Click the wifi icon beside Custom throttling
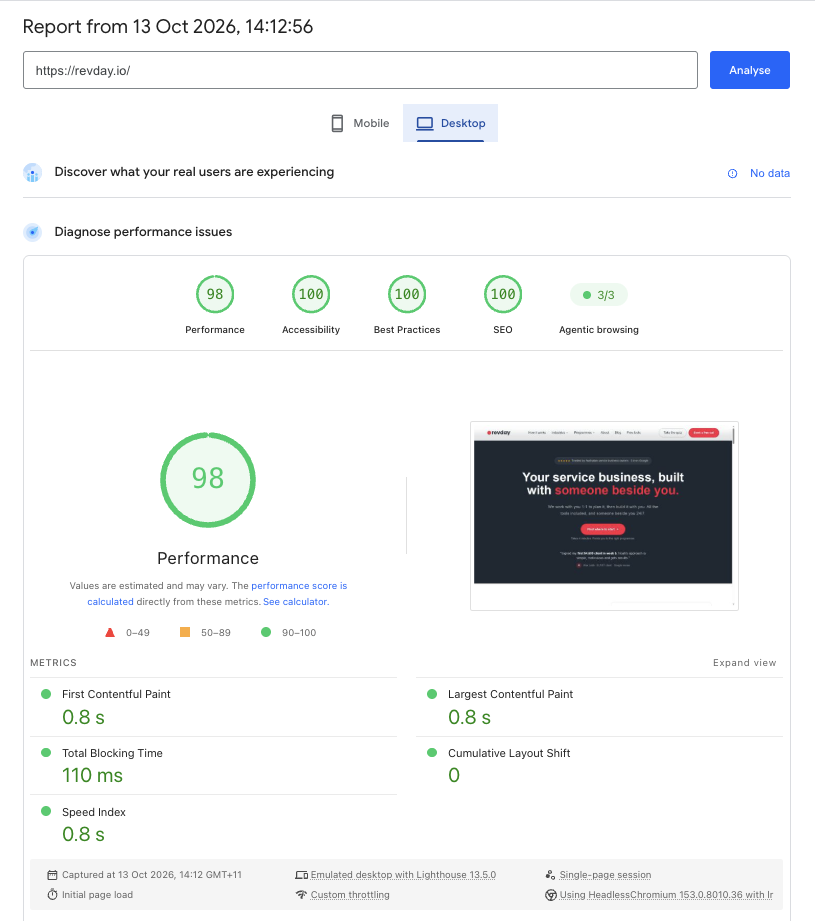The image size is (815, 921). pyautogui.click(x=301, y=895)
